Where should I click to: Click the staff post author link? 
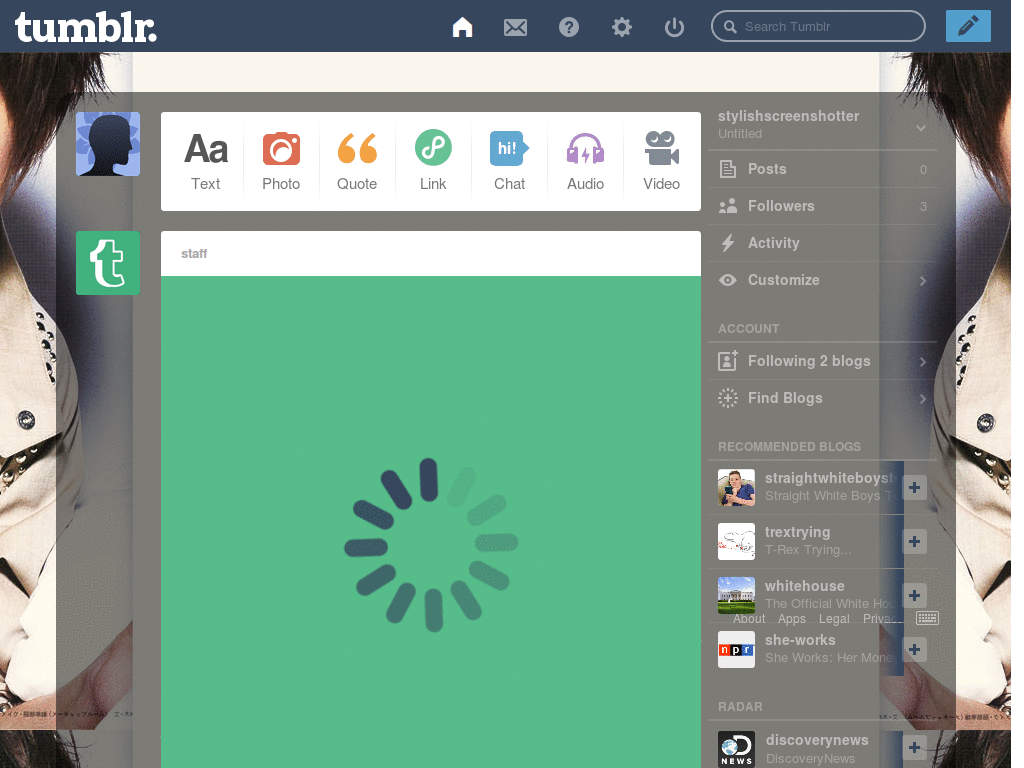tap(194, 253)
